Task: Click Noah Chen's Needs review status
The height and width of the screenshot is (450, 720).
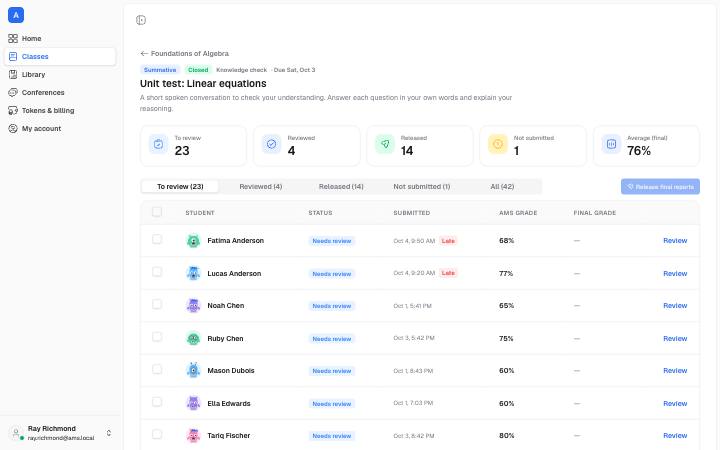Action: 332,306
